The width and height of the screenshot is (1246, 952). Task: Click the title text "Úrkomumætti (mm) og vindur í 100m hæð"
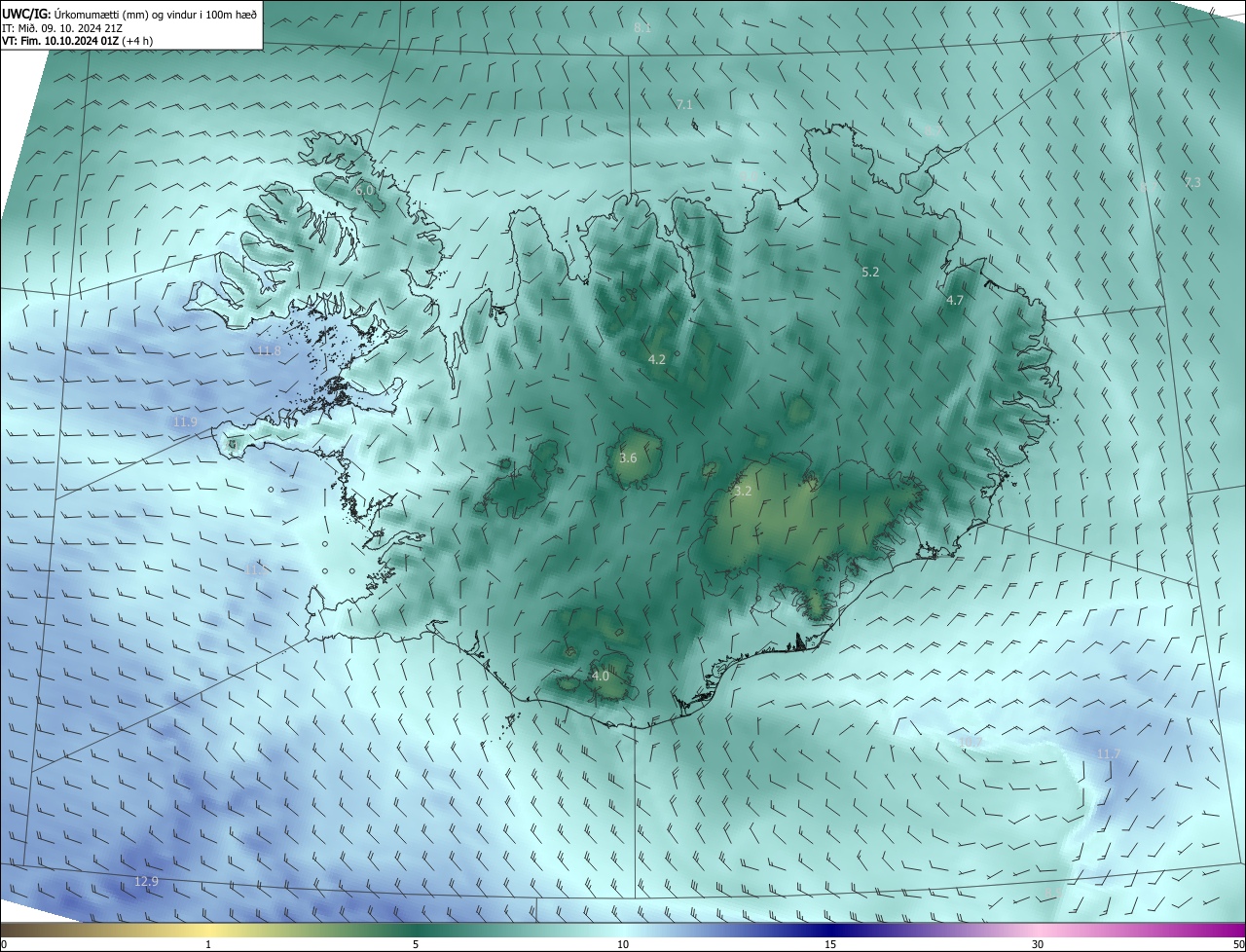pyautogui.click(x=156, y=15)
